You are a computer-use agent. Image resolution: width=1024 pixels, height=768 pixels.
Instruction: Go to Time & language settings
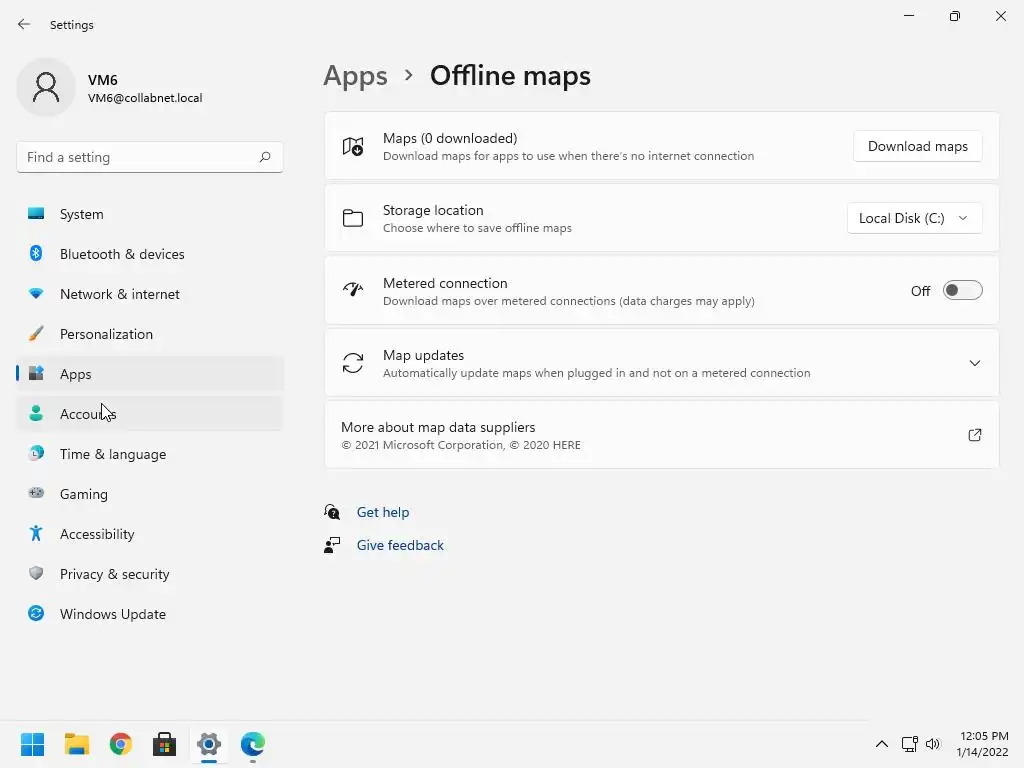(x=113, y=454)
